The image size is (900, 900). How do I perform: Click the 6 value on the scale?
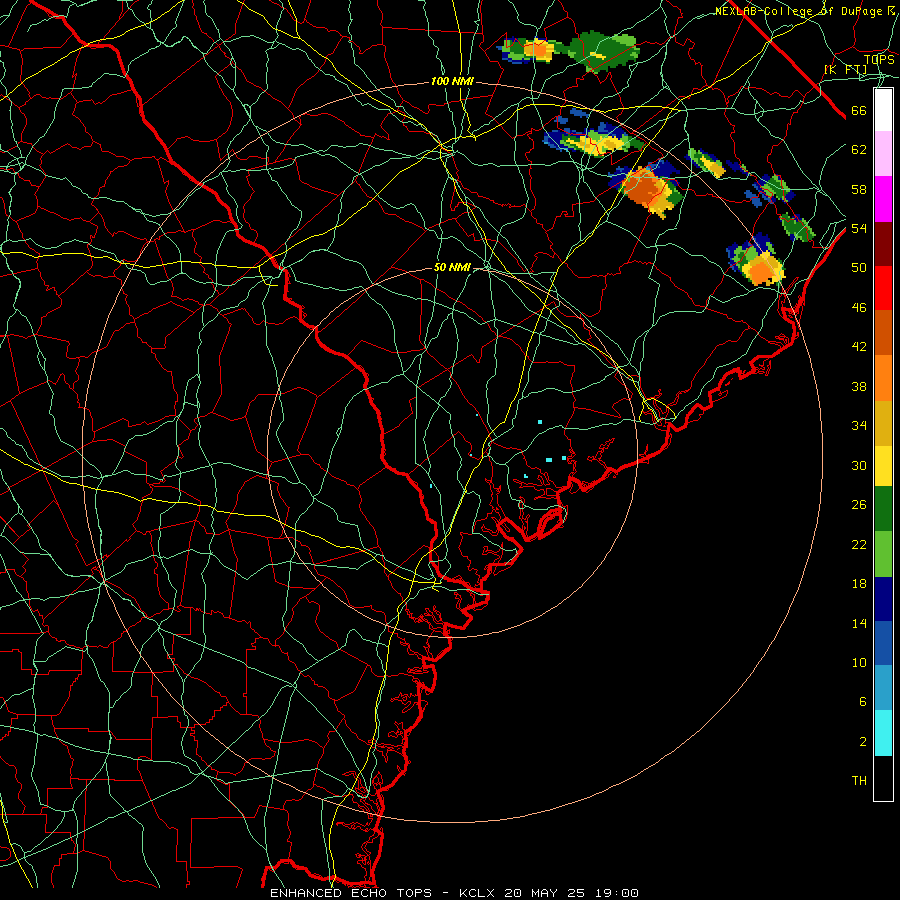pyautogui.click(x=863, y=702)
